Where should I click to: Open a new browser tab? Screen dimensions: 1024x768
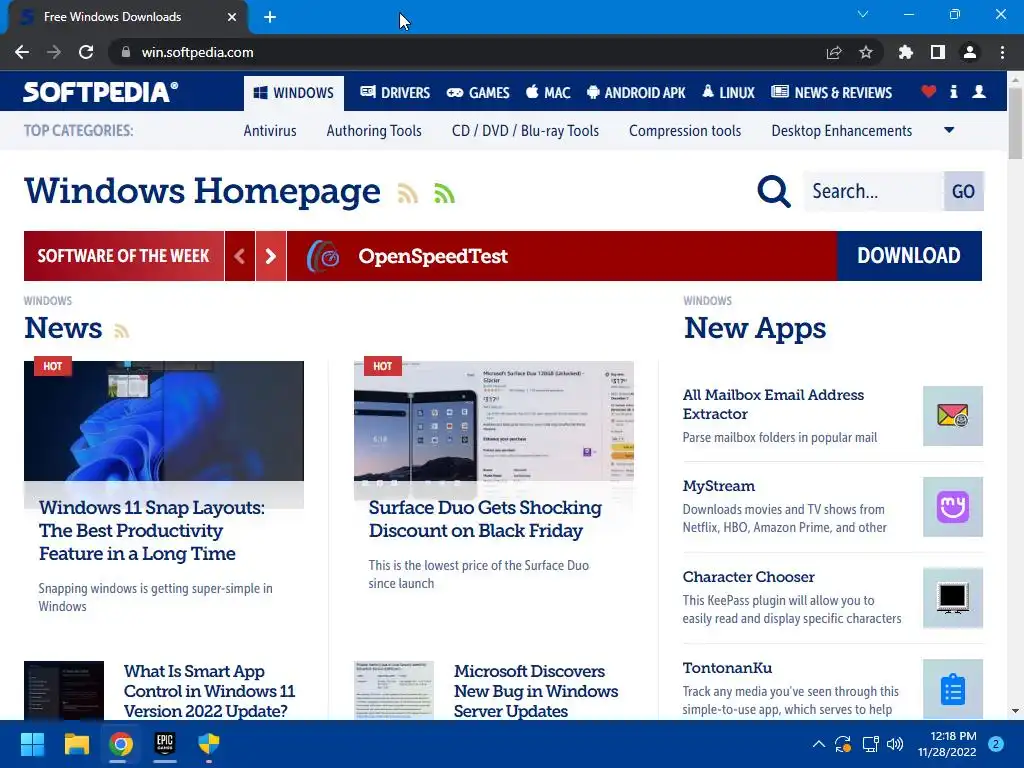click(270, 17)
